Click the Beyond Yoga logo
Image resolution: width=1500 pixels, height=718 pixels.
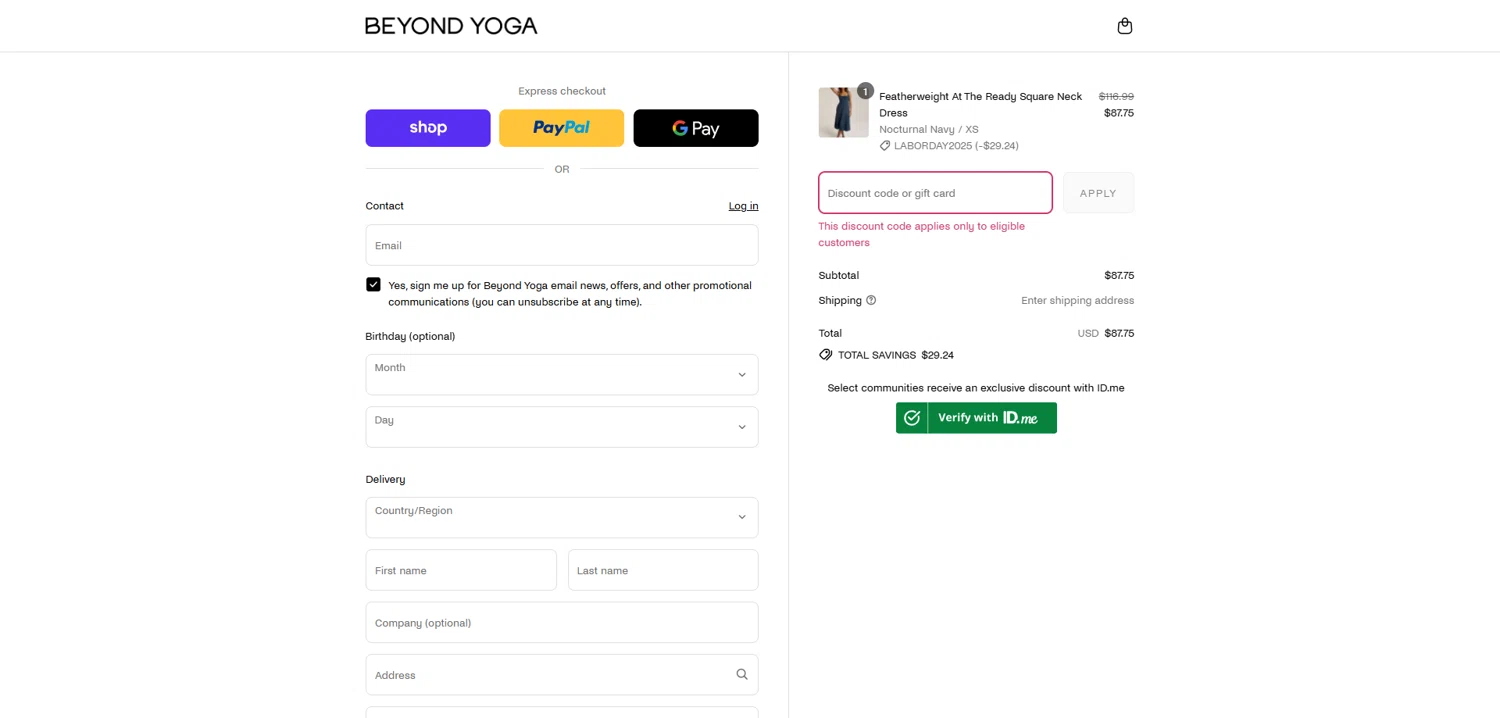451,26
